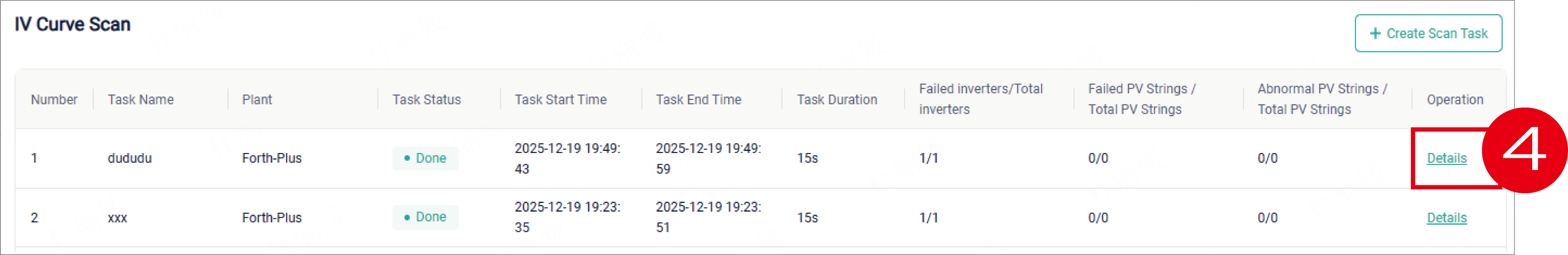Open Details for the xxx task
1568x255 pixels.
(x=1446, y=218)
